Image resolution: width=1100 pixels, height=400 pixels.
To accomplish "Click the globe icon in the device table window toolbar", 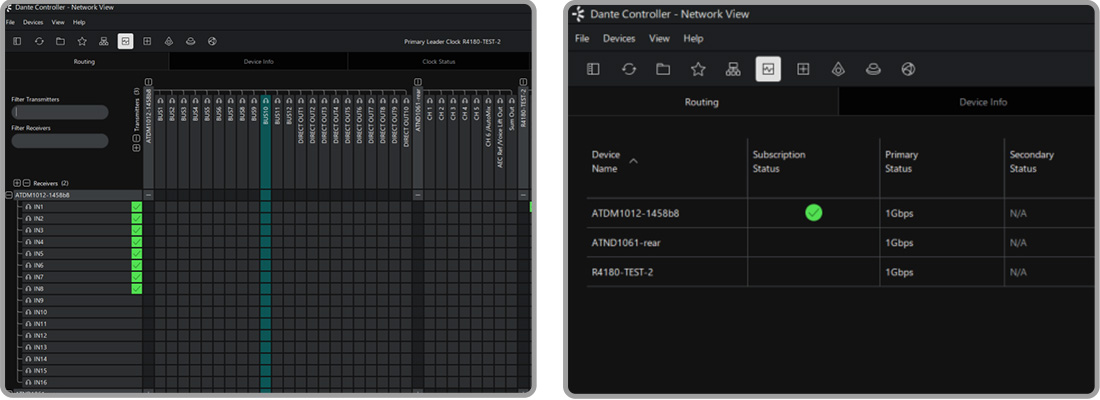I will [x=908, y=69].
